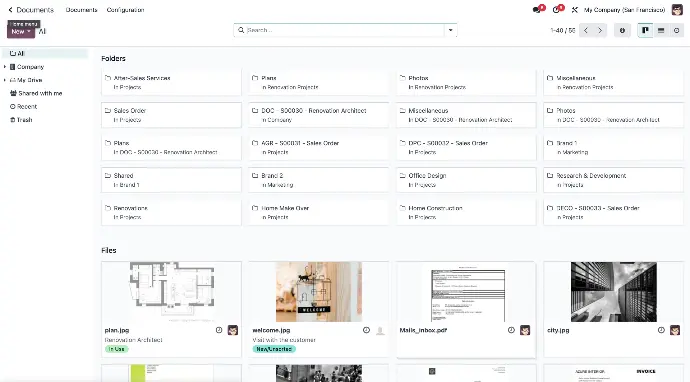Click the folder icon of DPC - S00032 - Sales Order
690x382 pixels.
(402, 143)
